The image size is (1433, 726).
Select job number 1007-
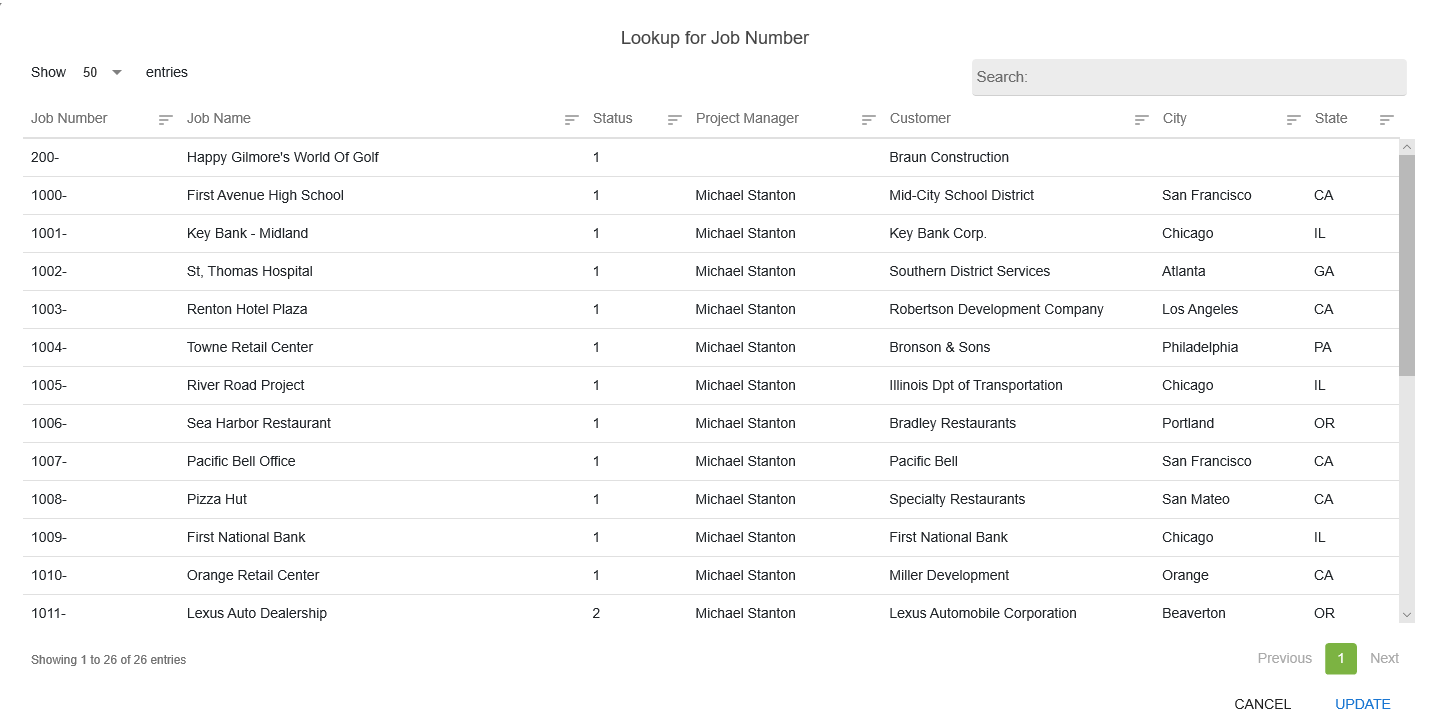pos(49,461)
